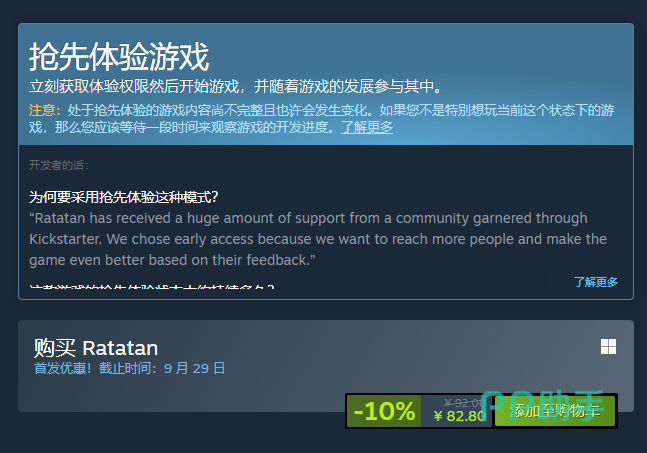Viewport: 647px width, 453px height.
Task: Click the ¥ 82.80 discounted price
Action: [x=460, y=416]
